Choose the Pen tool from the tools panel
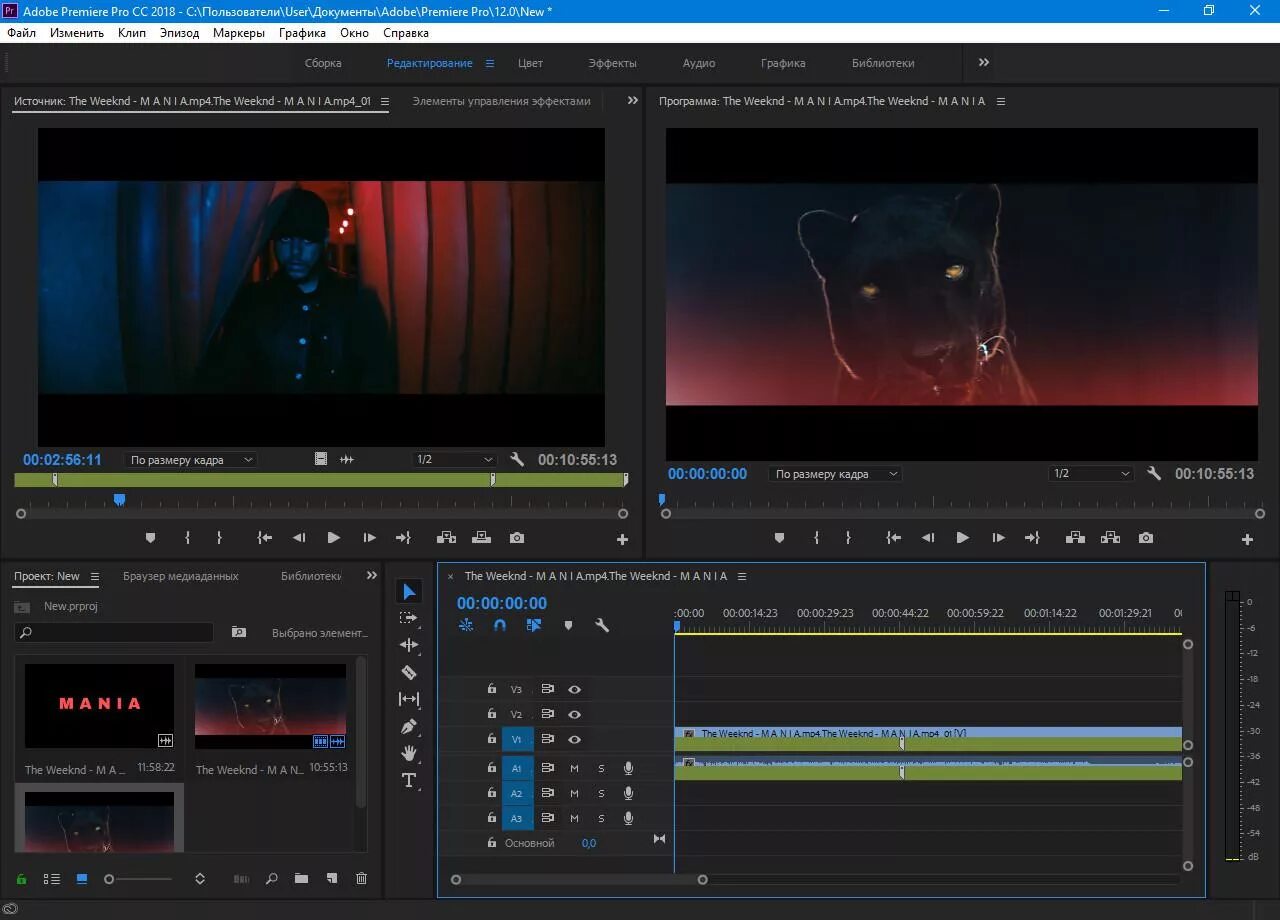The height and width of the screenshot is (920, 1280). (x=409, y=726)
